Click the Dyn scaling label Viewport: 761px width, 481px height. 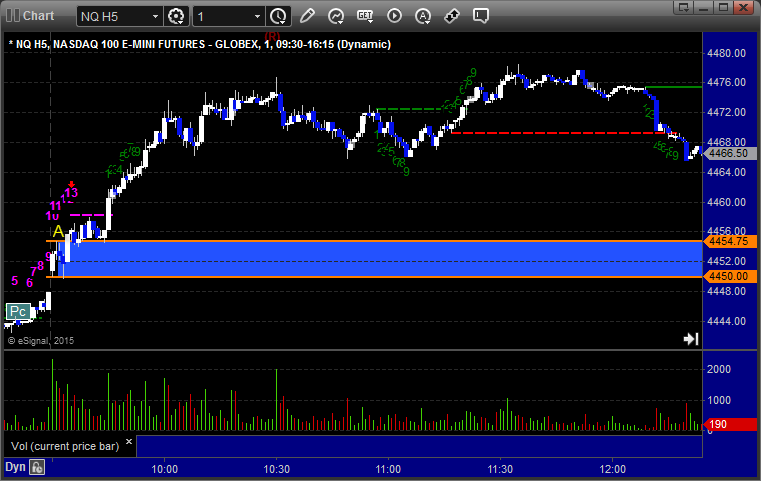pyautogui.click(x=15, y=467)
